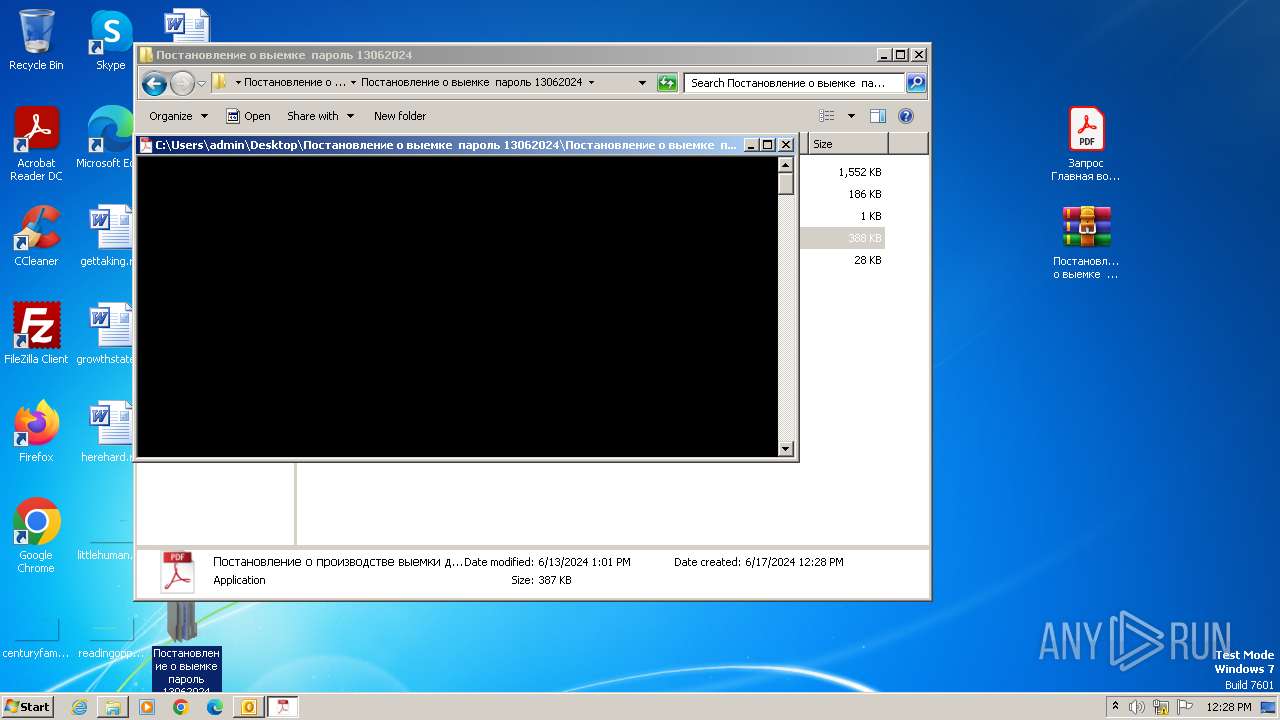This screenshot has width=1280, height=720.
Task: Click the Size column header
Action: click(848, 144)
